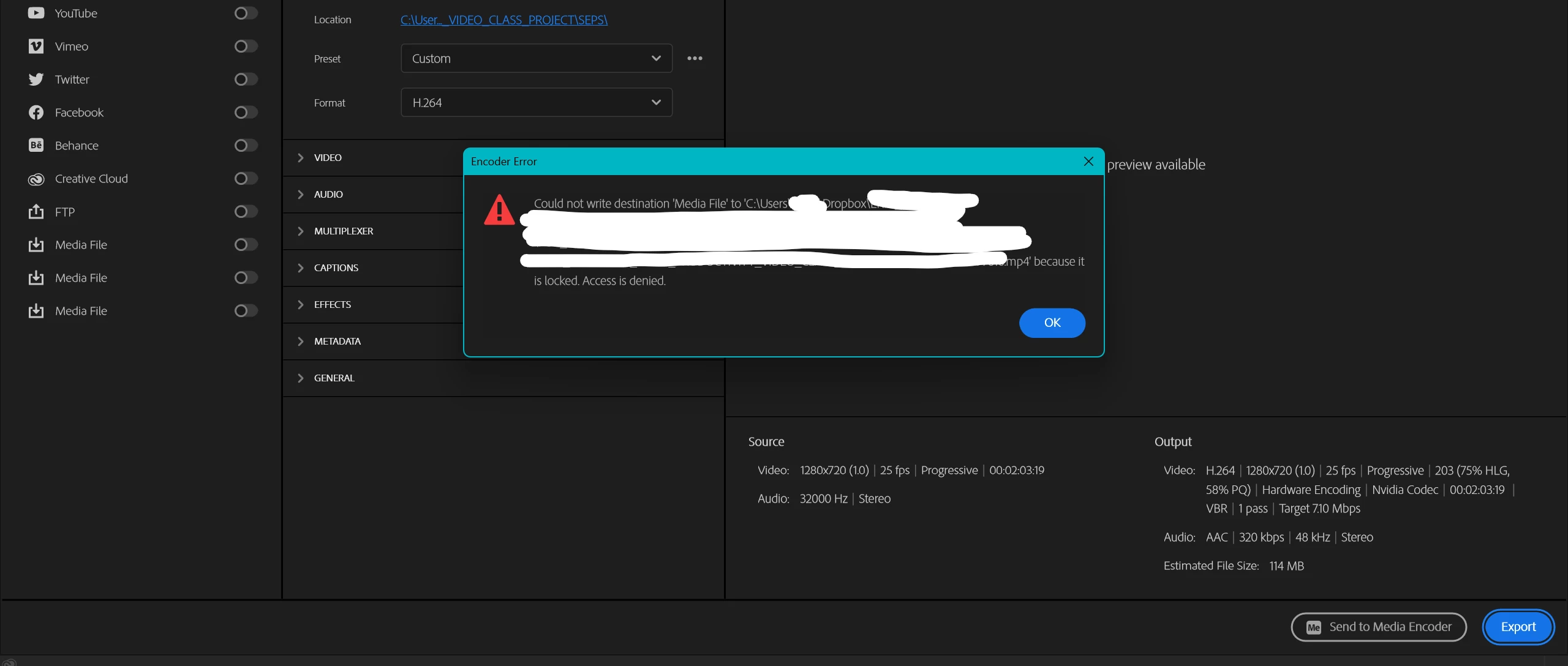Viewport: 1568px width, 666px height.
Task: Open preset options three-dot menu
Action: click(695, 58)
